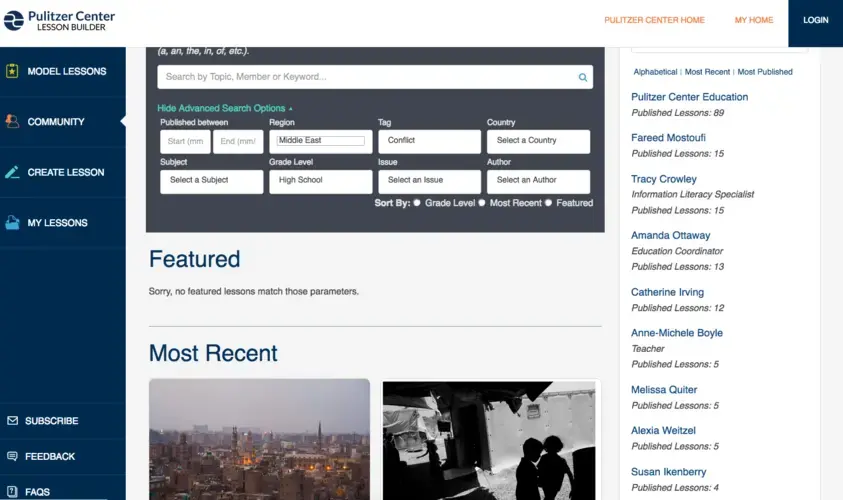Click the search magnifier icon
This screenshot has width=843, height=500.
point(583,77)
